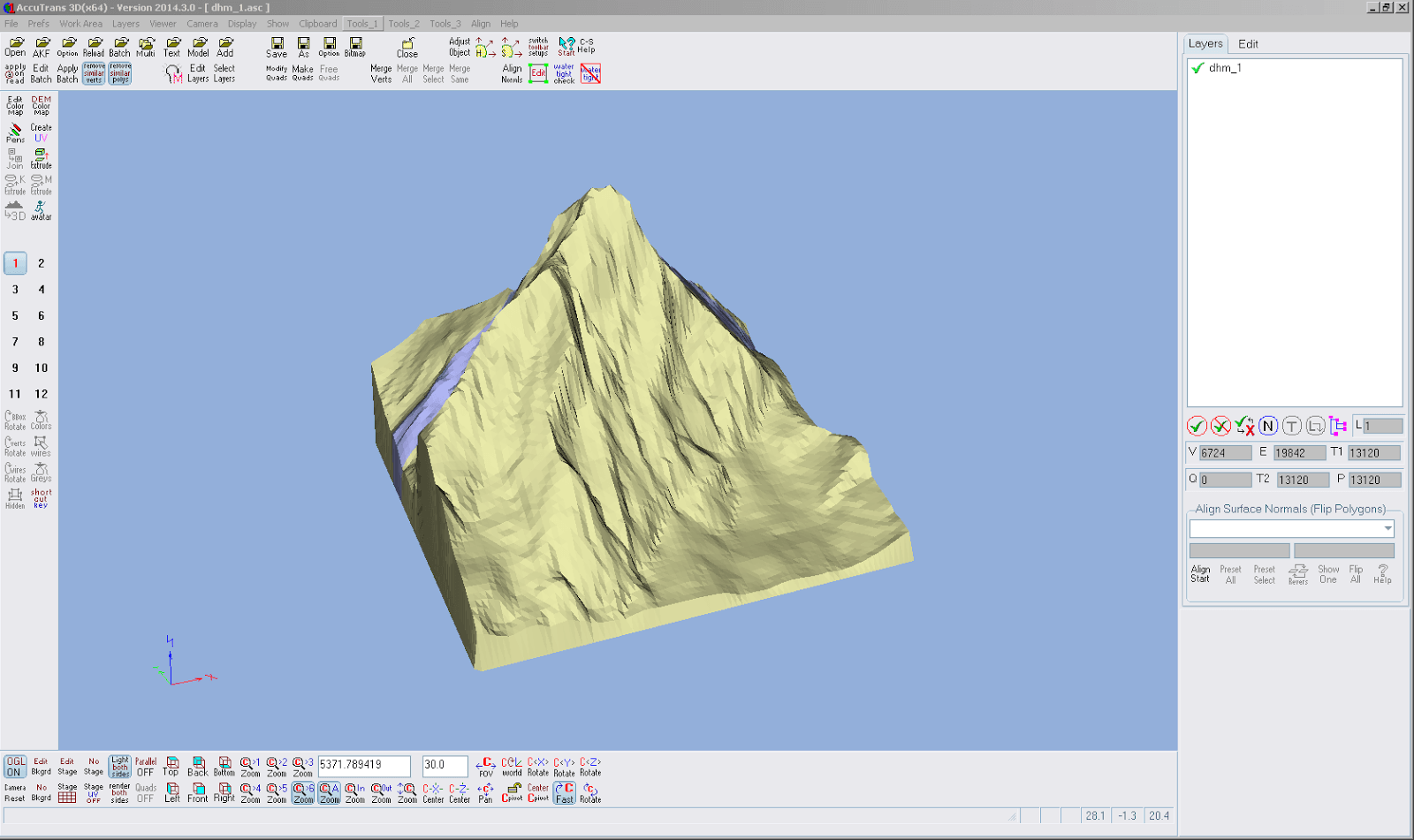Open the Camera menu

[x=202, y=24]
